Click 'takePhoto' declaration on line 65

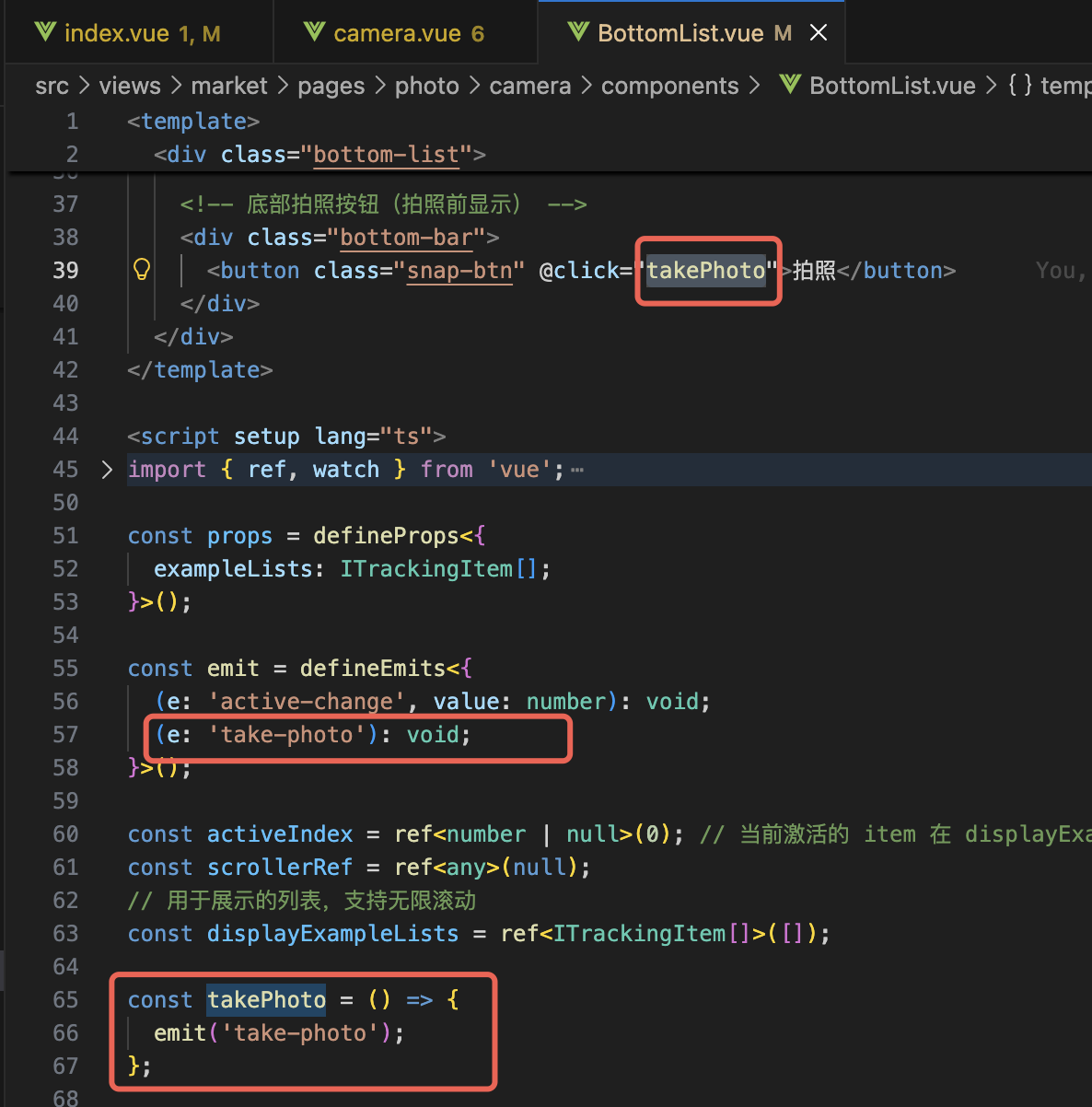266,999
